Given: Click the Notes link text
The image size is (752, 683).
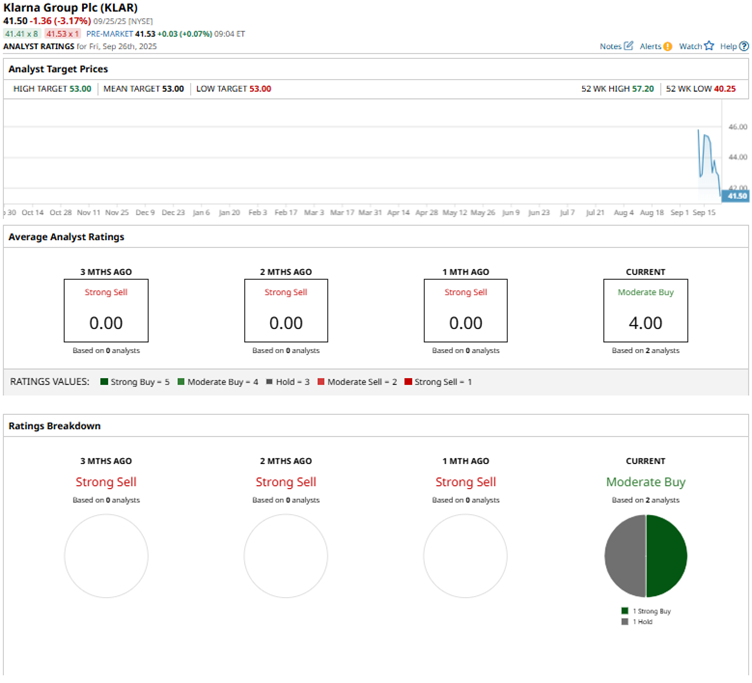Looking at the screenshot, I should pyautogui.click(x=610, y=46).
